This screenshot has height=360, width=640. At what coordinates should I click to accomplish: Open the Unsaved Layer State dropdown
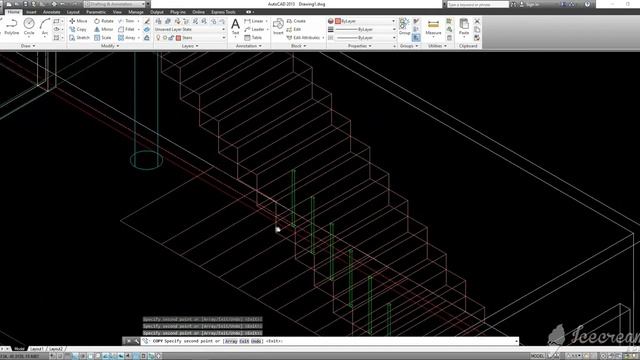190,29
